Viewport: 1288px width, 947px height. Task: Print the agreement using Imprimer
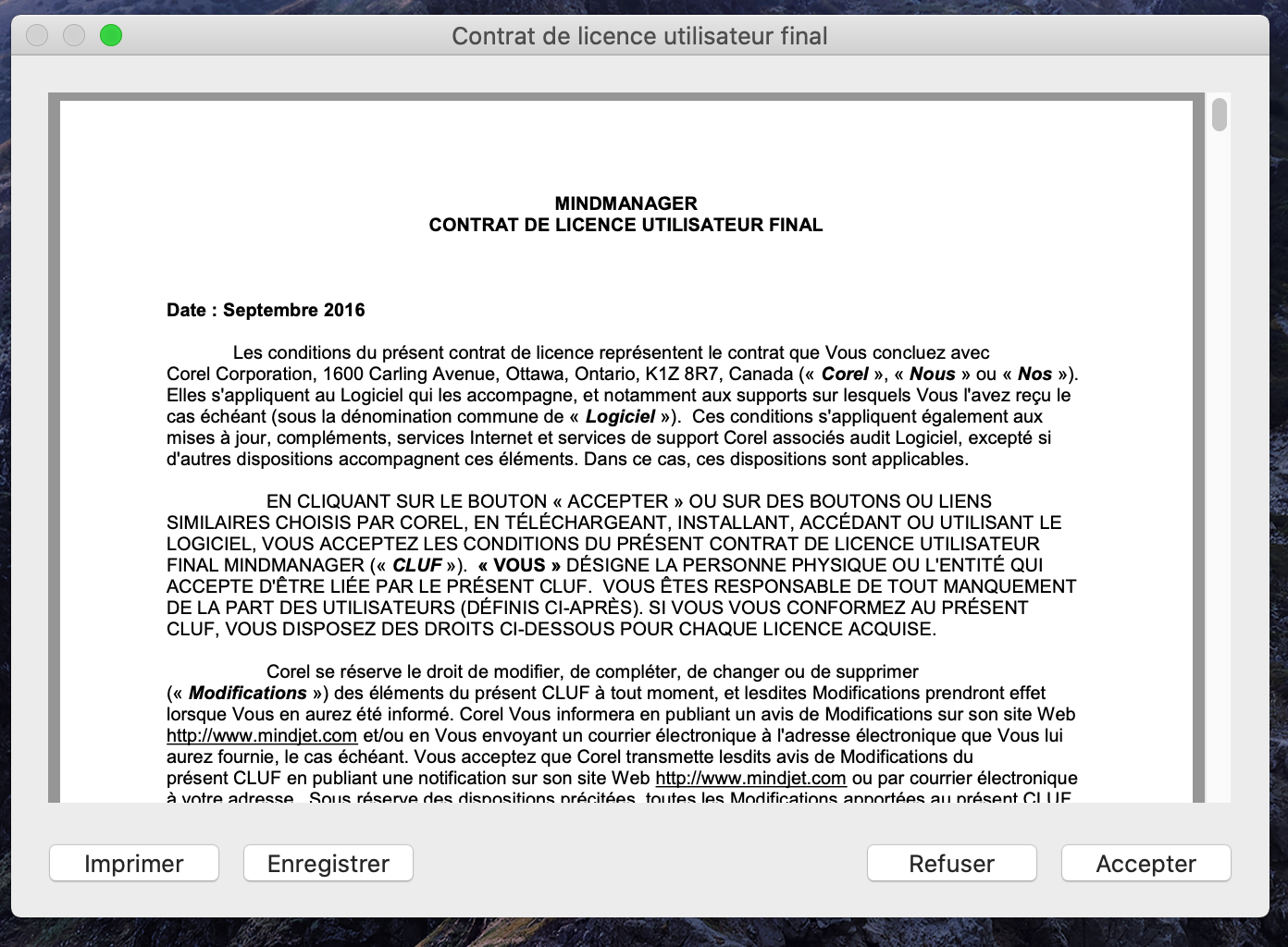tap(134, 864)
